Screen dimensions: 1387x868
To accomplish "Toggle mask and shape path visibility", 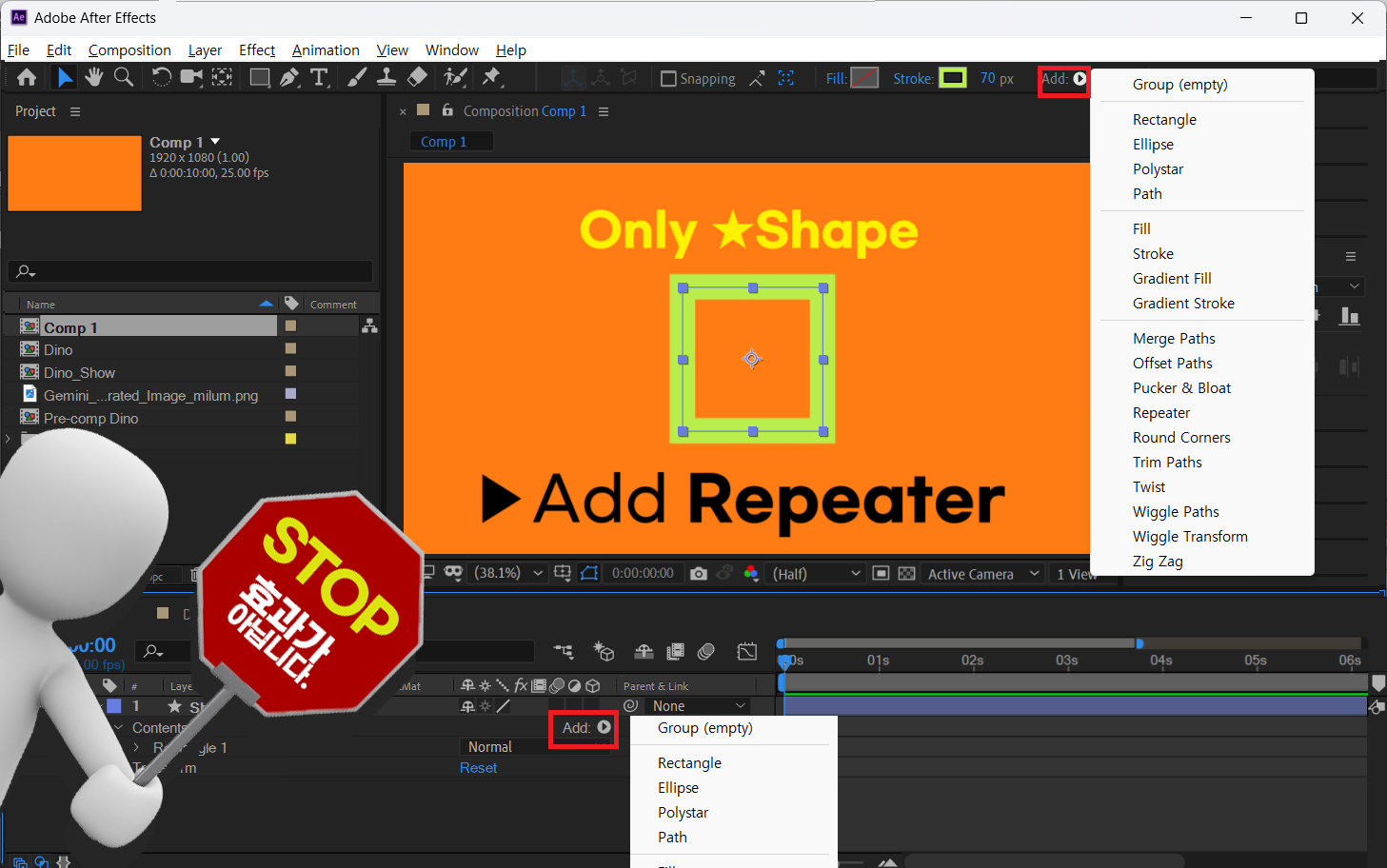I will [589, 573].
